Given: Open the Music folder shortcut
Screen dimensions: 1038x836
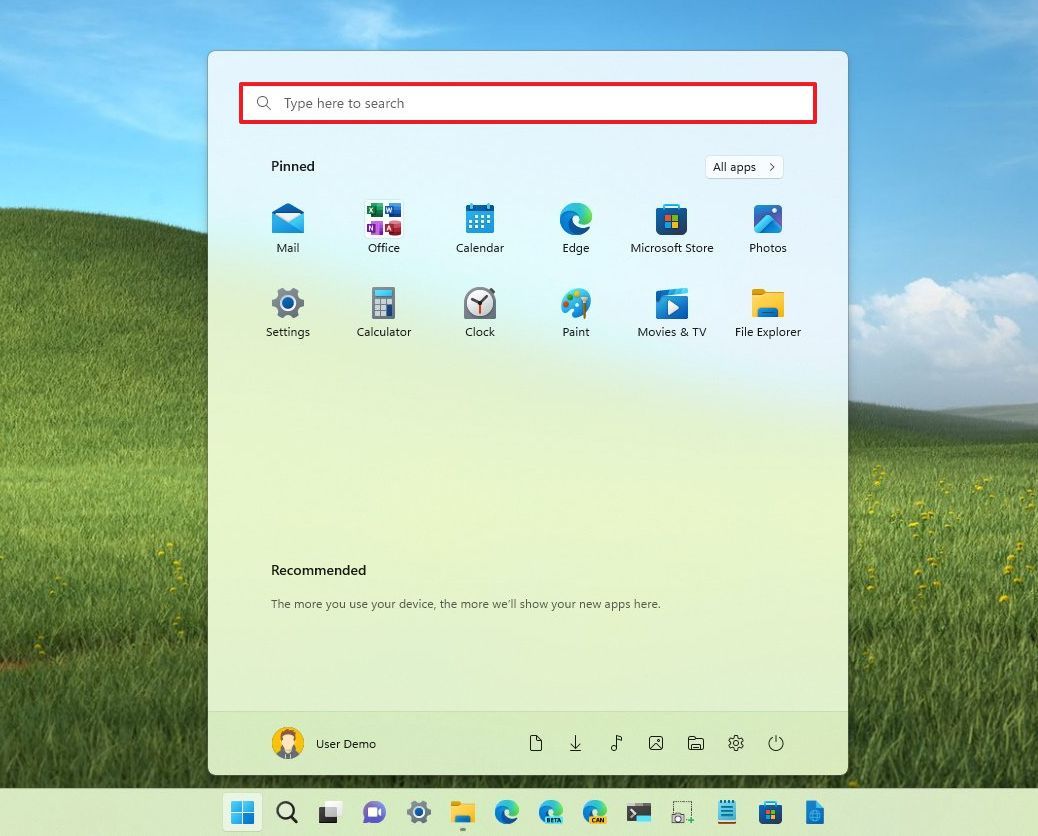Looking at the screenshot, I should pos(616,743).
